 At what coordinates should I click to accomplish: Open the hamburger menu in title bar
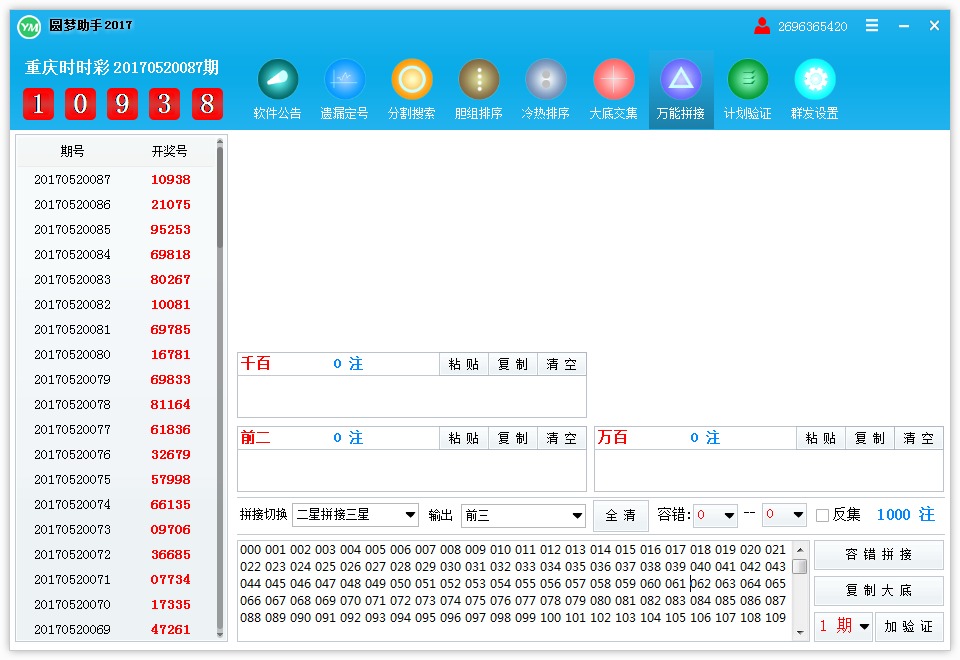pos(870,27)
